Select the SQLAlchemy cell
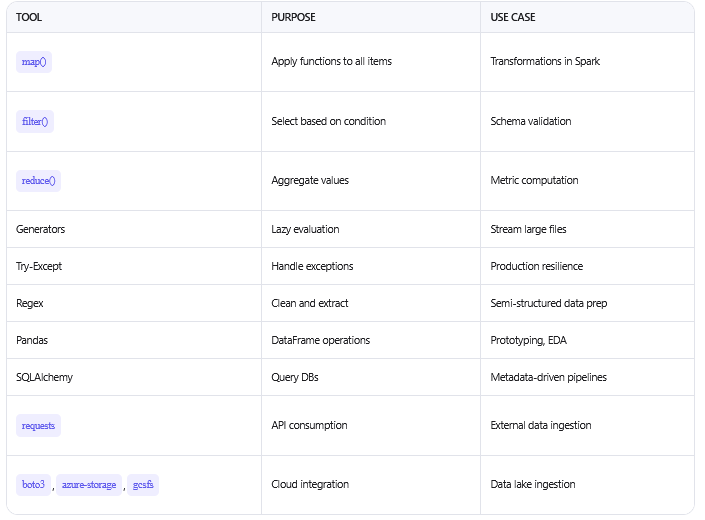 [x=44, y=377]
